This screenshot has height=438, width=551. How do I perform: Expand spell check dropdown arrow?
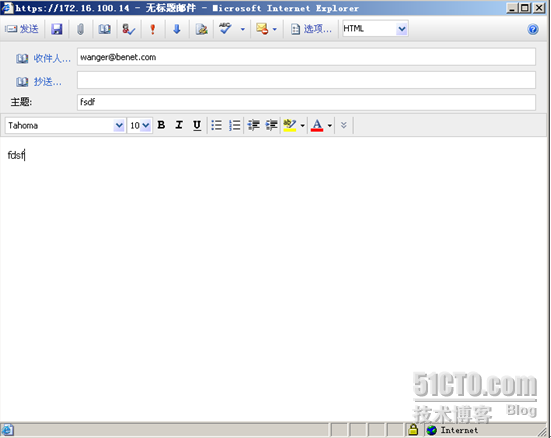click(x=242, y=29)
